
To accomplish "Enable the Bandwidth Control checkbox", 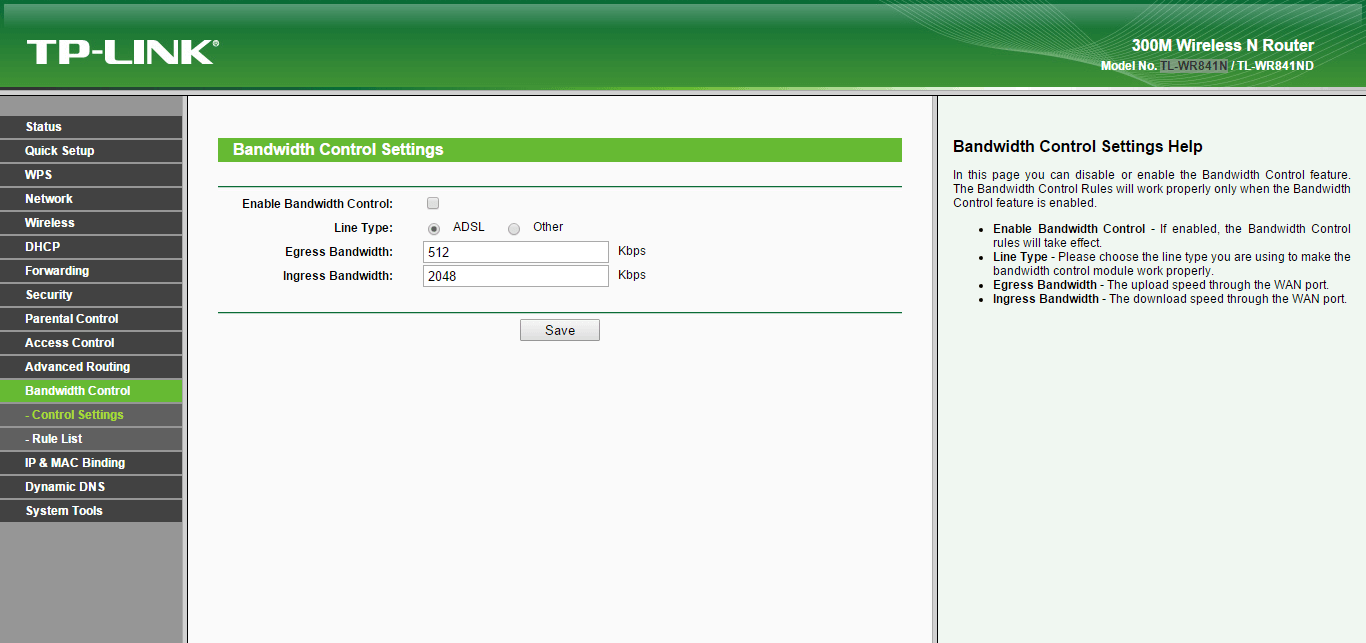I will (x=433, y=203).
